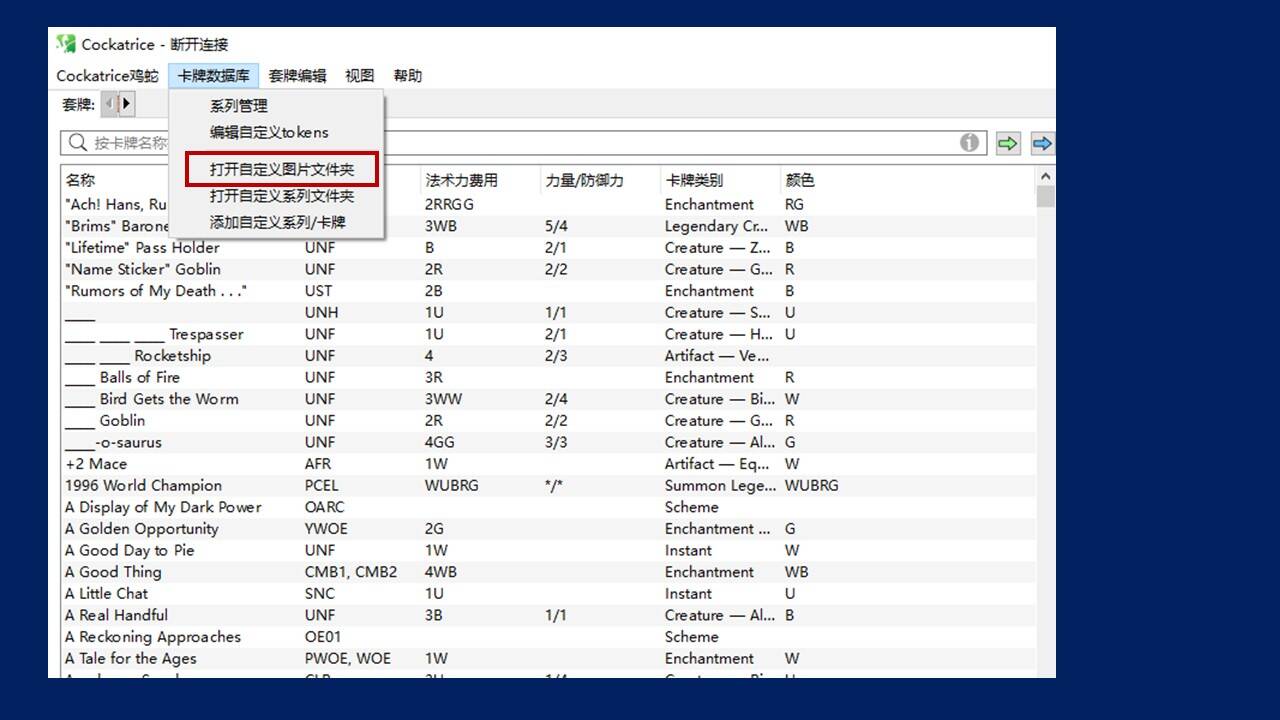This screenshot has height=720, width=1280.
Task: Click the scrollbar up arrow of card list
Action: point(1046,176)
